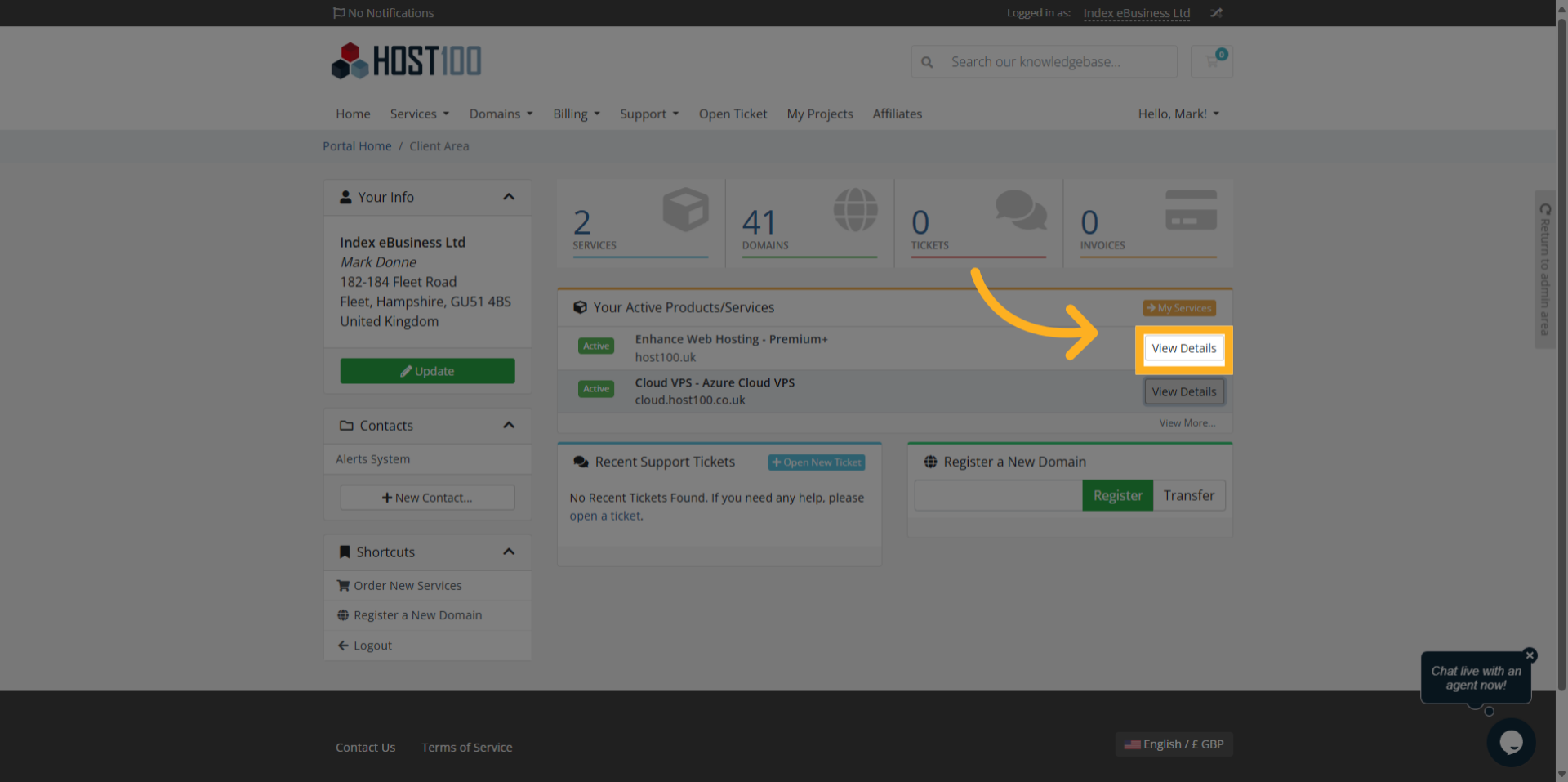The image size is (1568, 782).
Task: Click Terms of Service in footer
Action: coord(466,747)
